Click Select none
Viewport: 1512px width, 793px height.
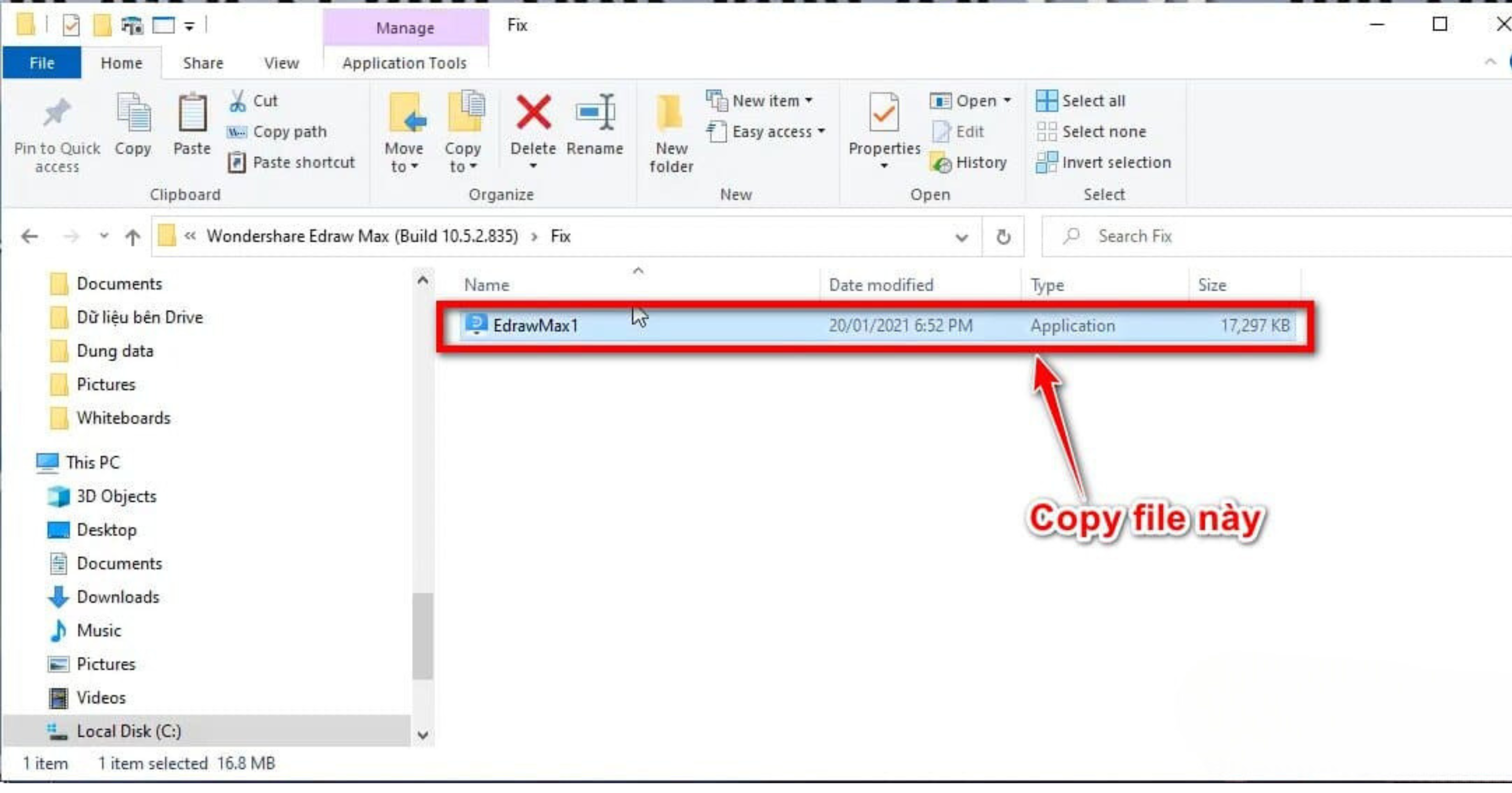(x=1091, y=132)
